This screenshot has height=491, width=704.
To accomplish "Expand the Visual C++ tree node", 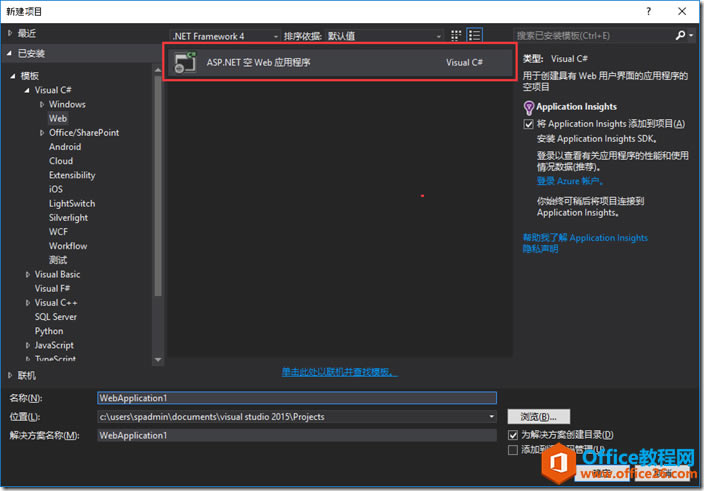I will pyautogui.click(x=27, y=302).
